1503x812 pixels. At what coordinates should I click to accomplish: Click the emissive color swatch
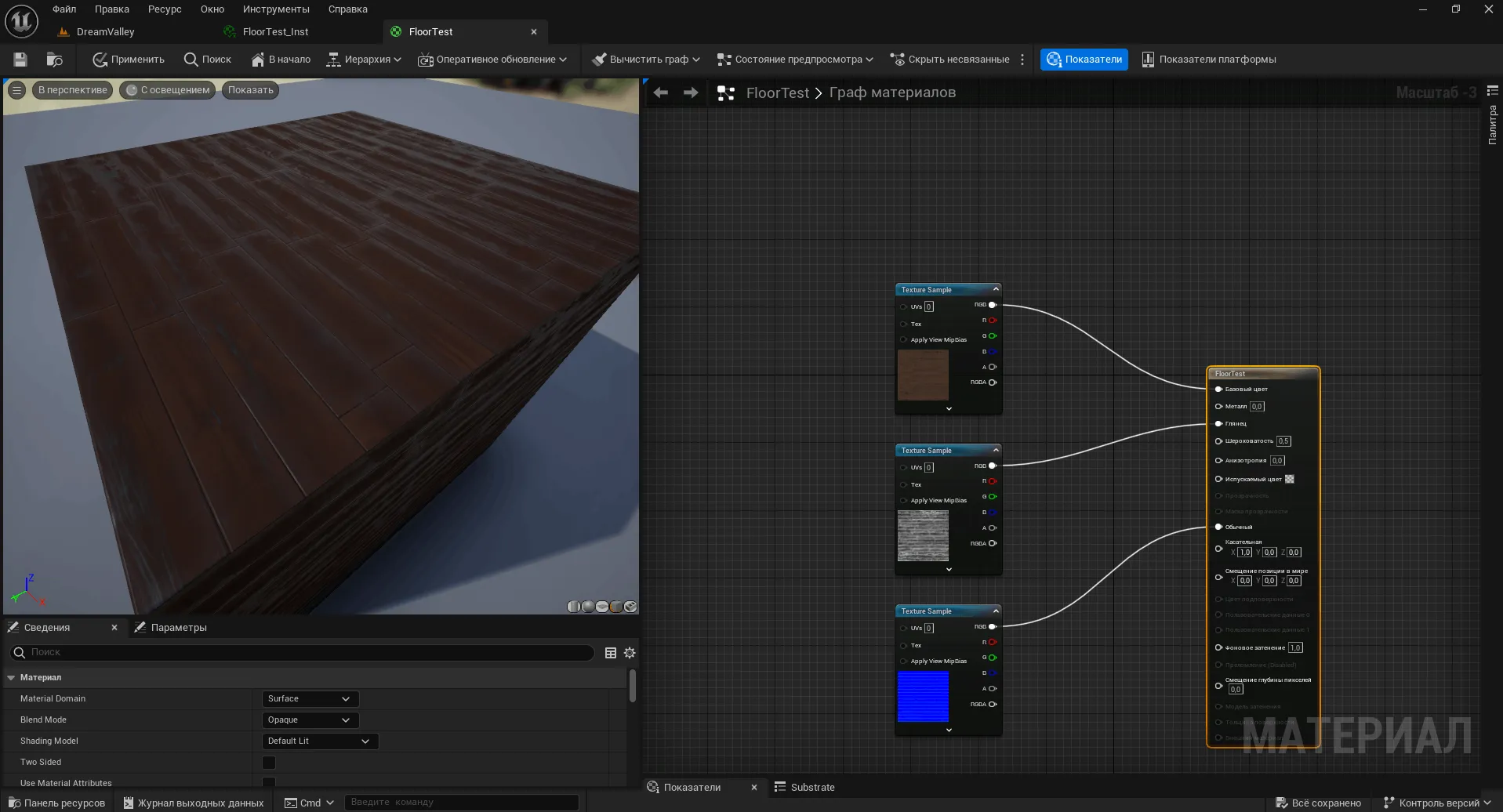tap(1289, 480)
